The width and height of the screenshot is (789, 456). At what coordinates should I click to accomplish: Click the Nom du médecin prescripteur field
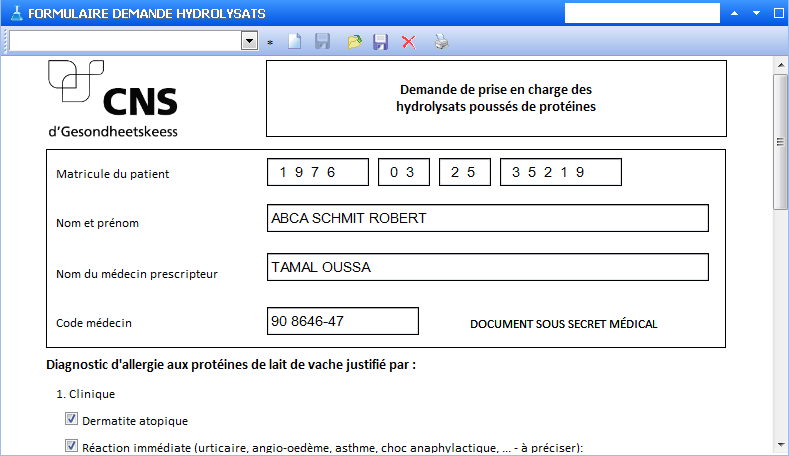(488, 267)
